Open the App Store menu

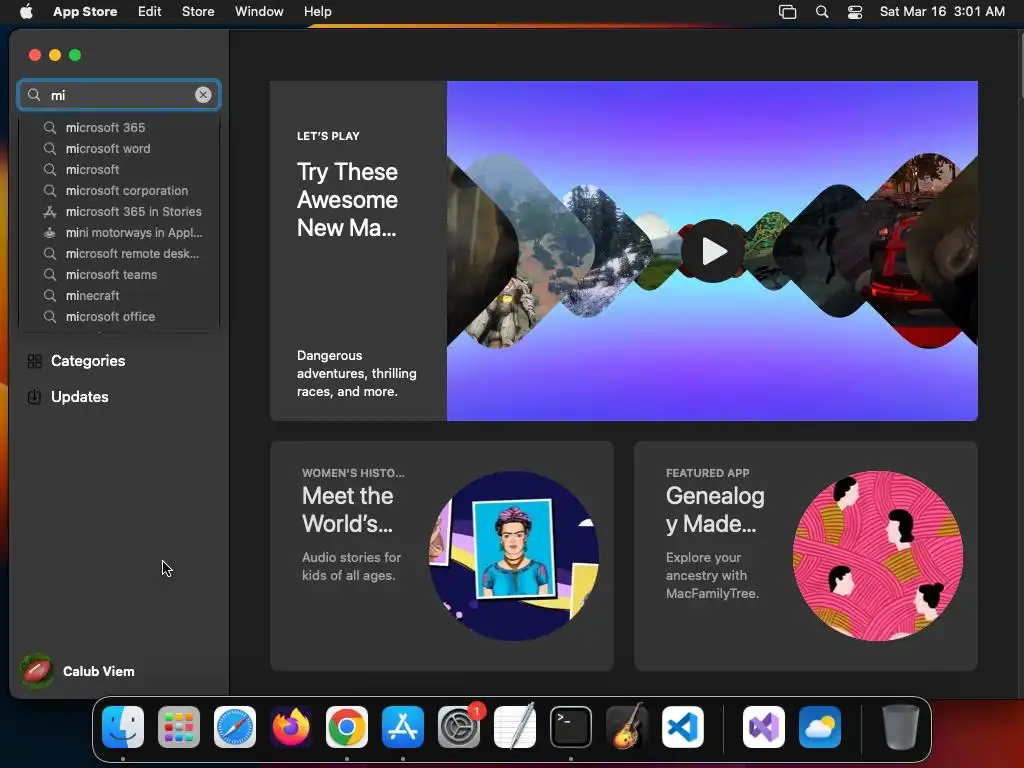click(85, 11)
